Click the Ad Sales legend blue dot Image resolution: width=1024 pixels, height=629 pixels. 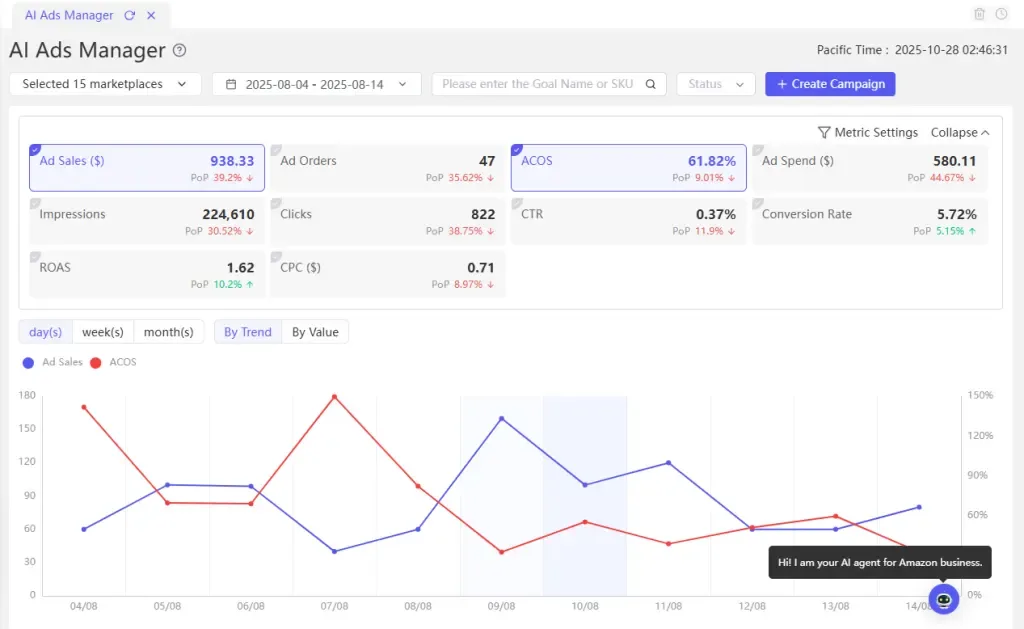coord(28,363)
